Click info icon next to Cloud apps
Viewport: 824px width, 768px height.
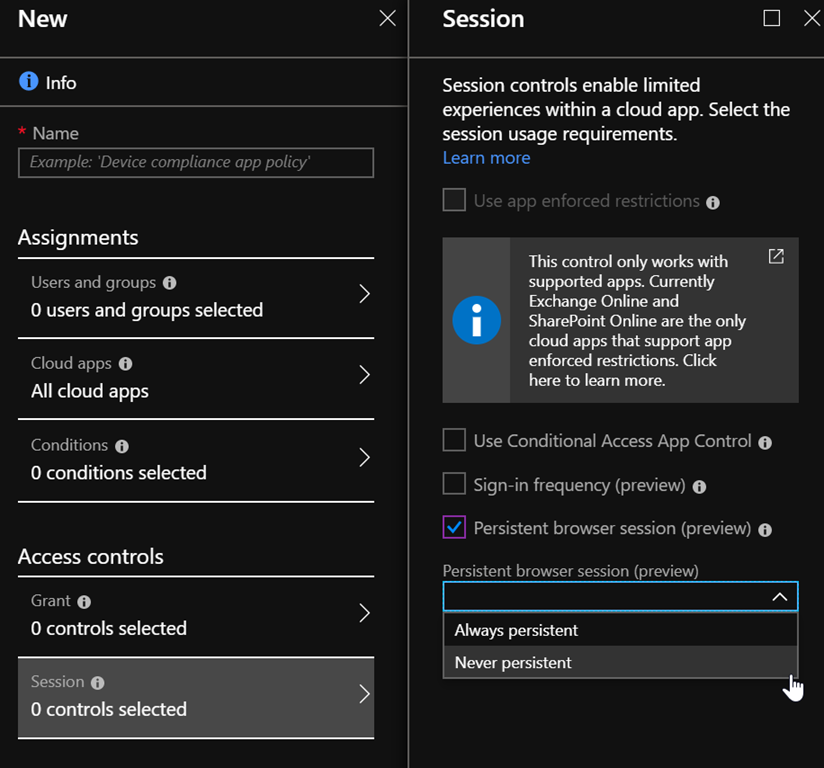pyautogui.click(x=125, y=364)
